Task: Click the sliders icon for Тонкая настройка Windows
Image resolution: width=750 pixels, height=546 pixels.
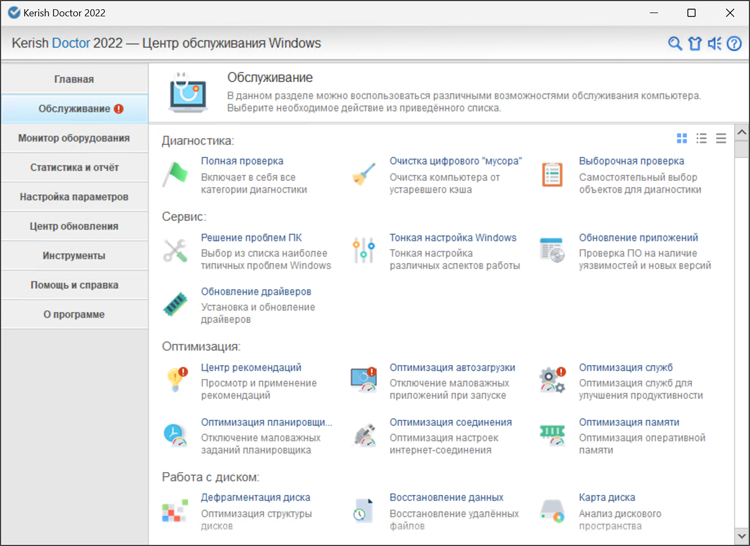Action: pos(363,251)
